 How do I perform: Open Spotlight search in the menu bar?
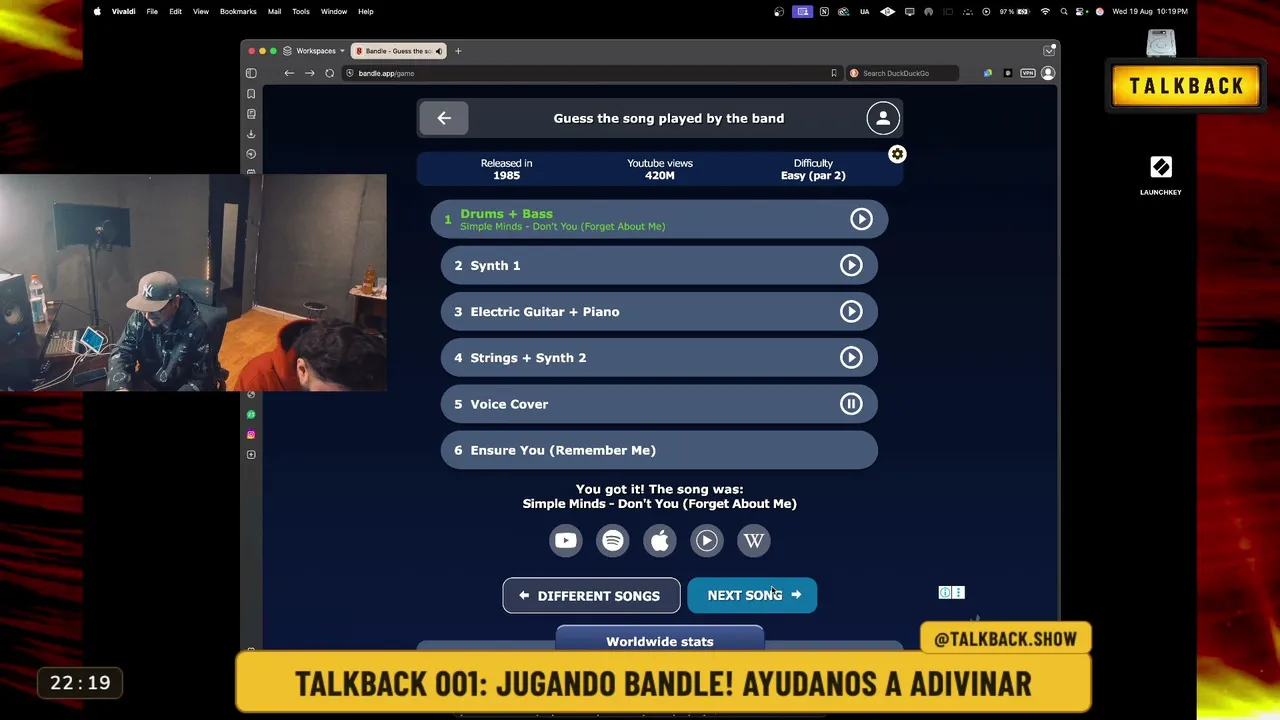1063,12
